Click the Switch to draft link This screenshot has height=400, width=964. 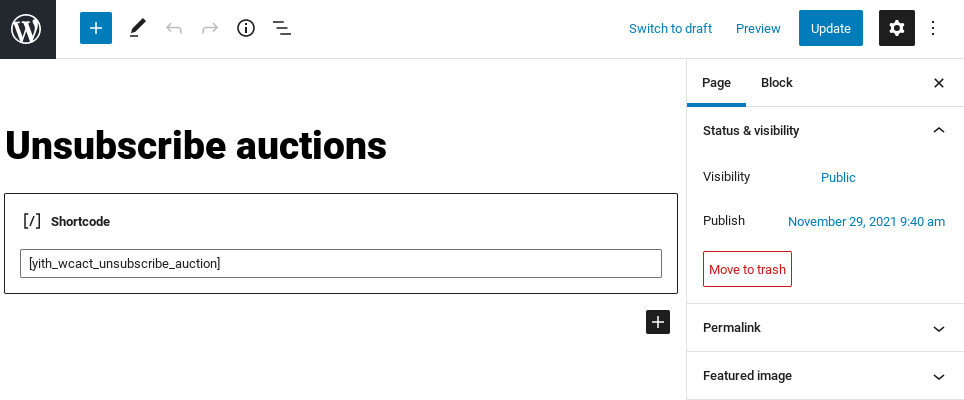[670, 28]
